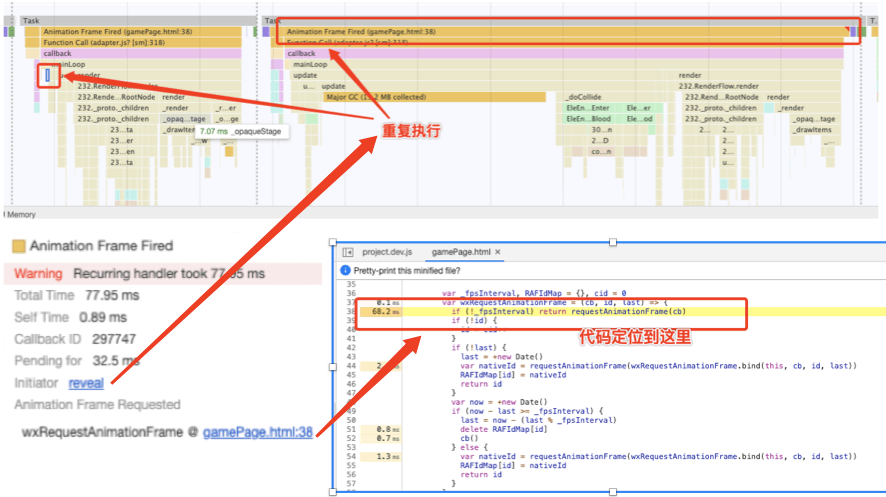Click the highlighted requestAnimationFrame(cb) code line
Image resolution: width=886 pixels, height=497 pixels.
click(568, 312)
